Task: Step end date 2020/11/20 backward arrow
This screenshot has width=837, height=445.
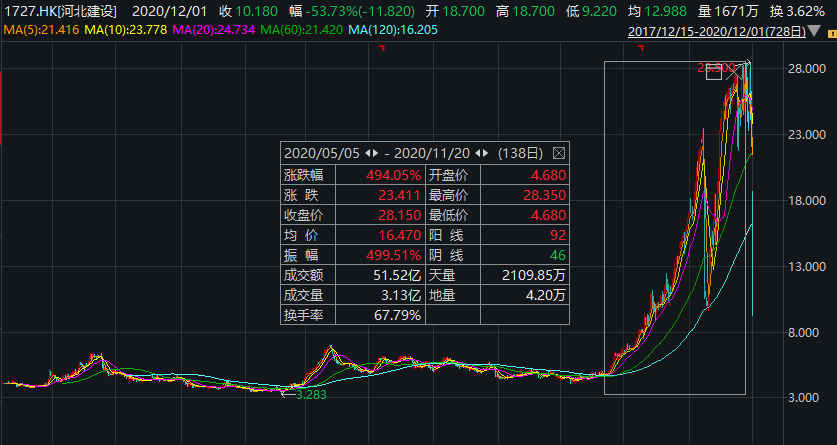Action: 477,154
